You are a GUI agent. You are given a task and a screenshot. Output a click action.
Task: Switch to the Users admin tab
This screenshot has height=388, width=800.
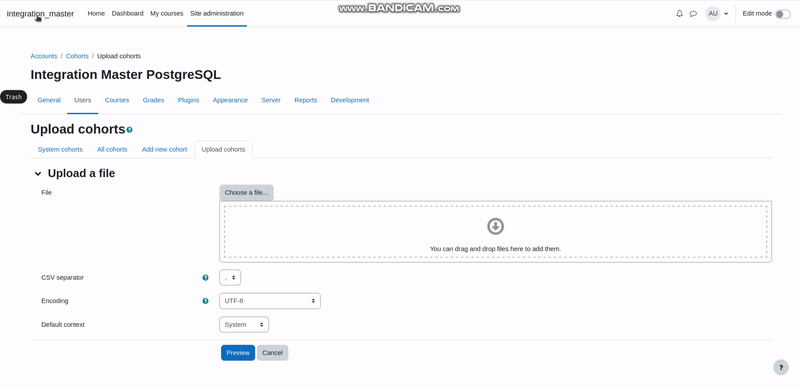click(x=83, y=100)
